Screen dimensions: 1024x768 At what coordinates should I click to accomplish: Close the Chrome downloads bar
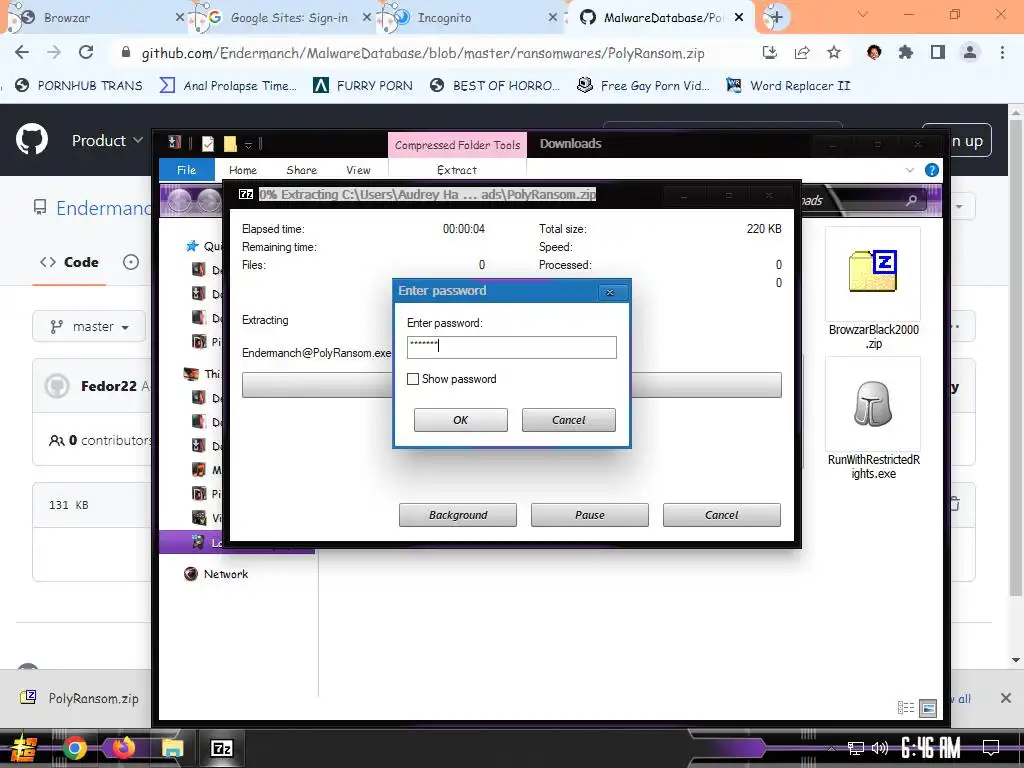click(1006, 698)
